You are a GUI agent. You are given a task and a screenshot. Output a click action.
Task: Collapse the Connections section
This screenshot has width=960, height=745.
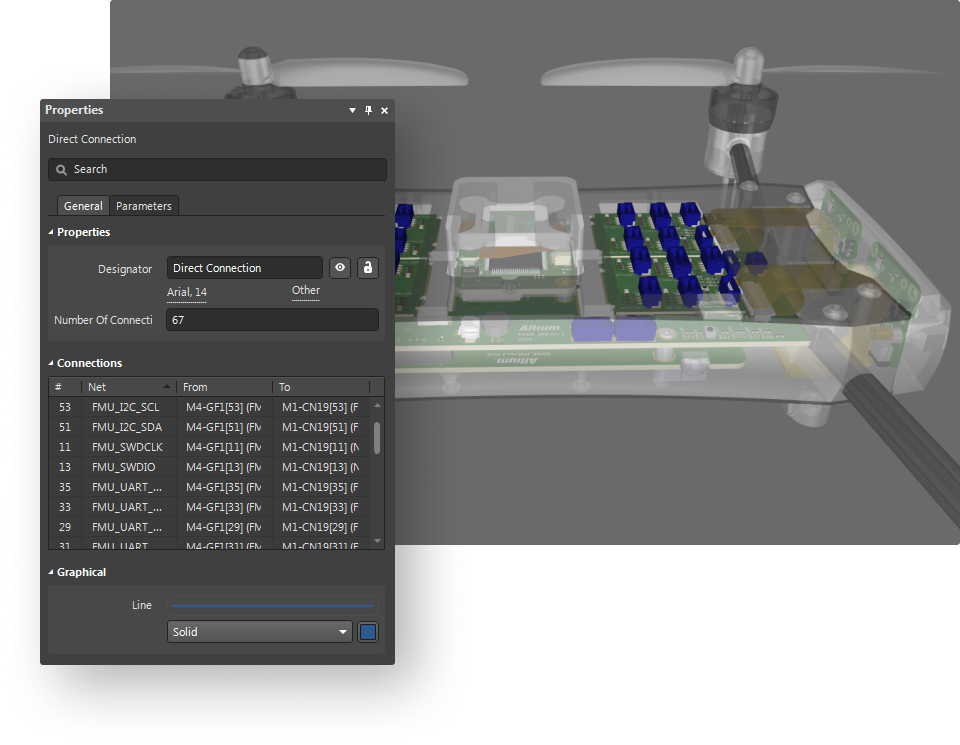click(51, 364)
